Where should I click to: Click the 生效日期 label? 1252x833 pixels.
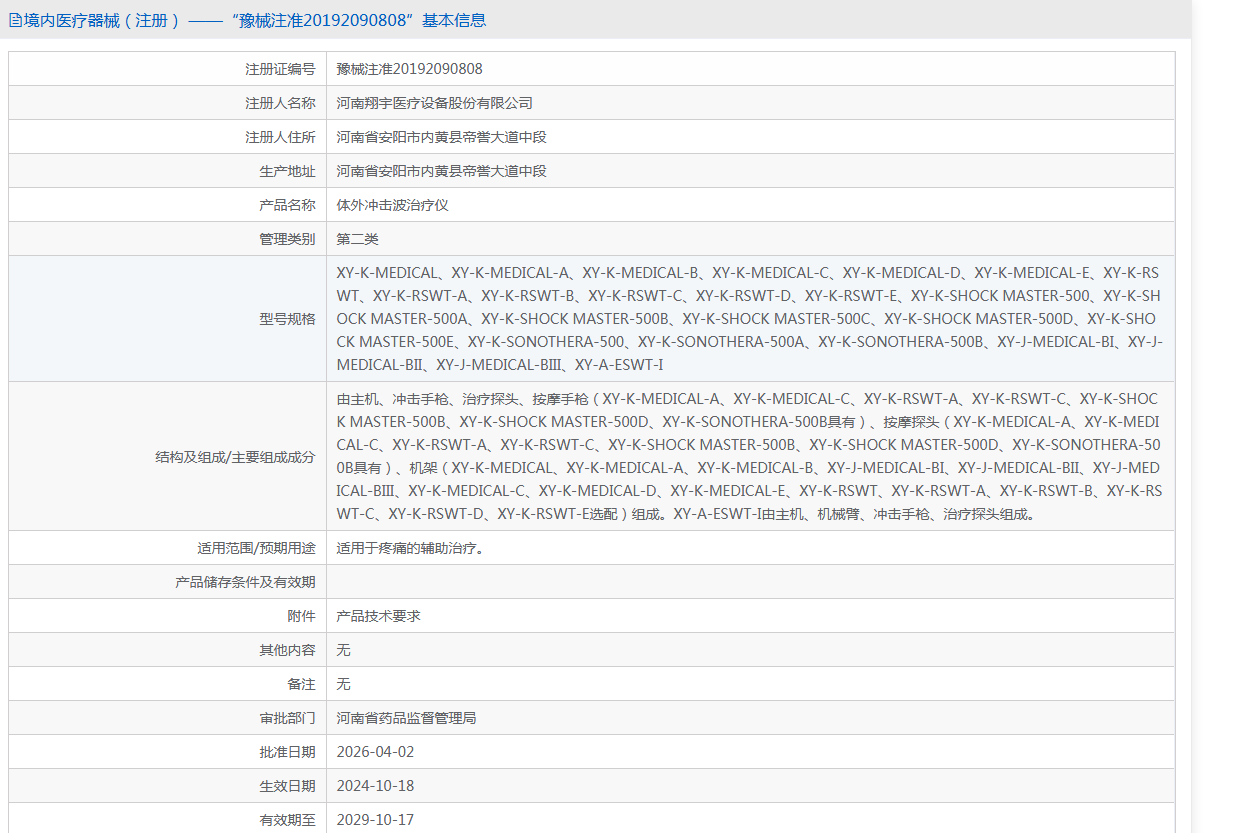pos(287,786)
